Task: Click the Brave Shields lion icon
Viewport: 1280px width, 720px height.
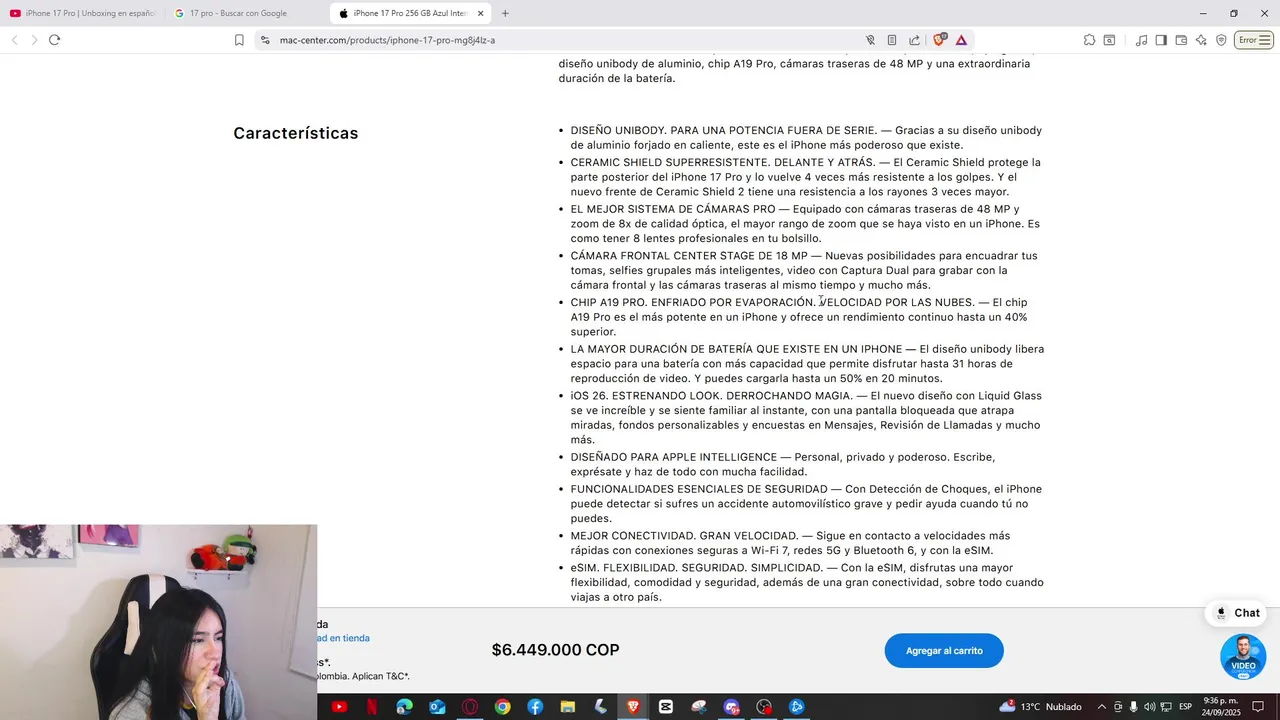Action: [x=939, y=40]
